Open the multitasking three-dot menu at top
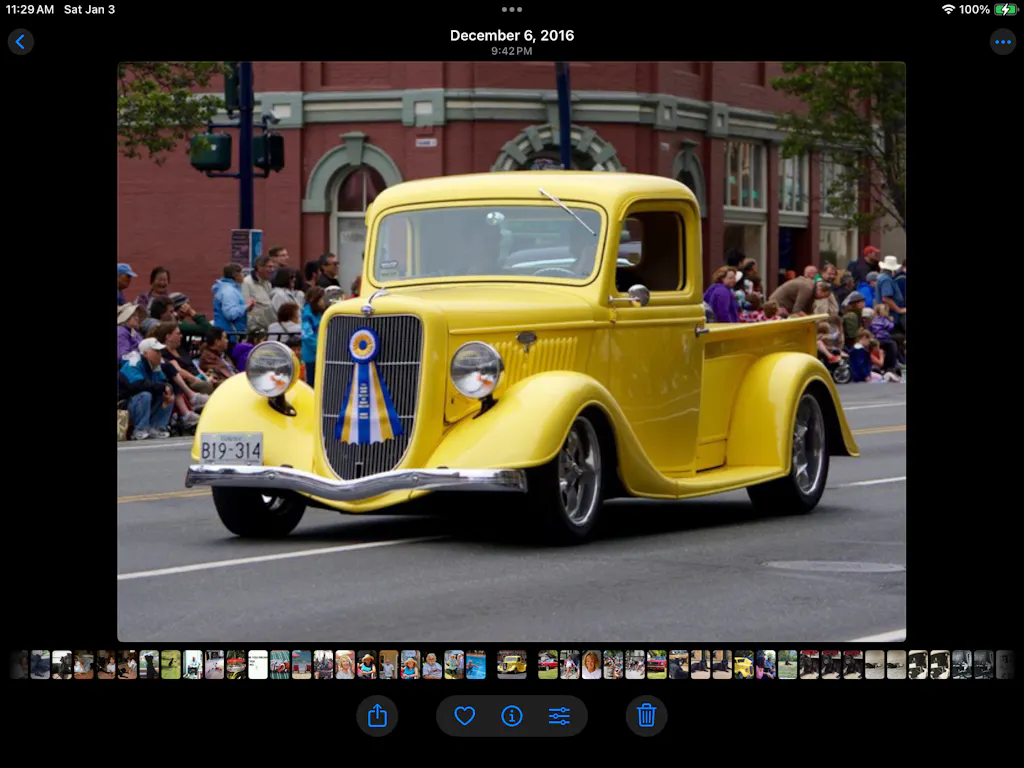1024x768 pixels. click(512, 9)
